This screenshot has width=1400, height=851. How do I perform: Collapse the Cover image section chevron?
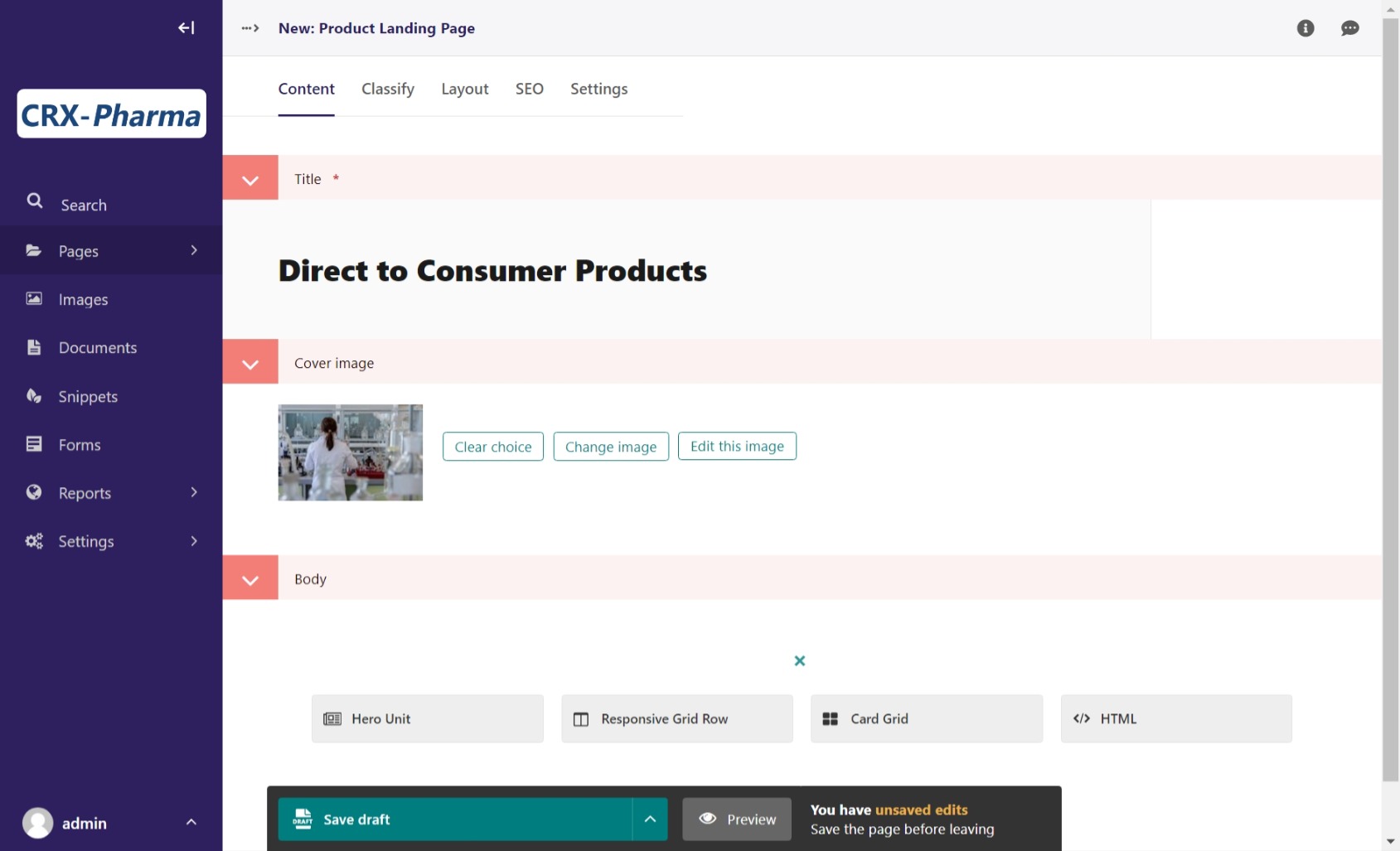(250, 362)
